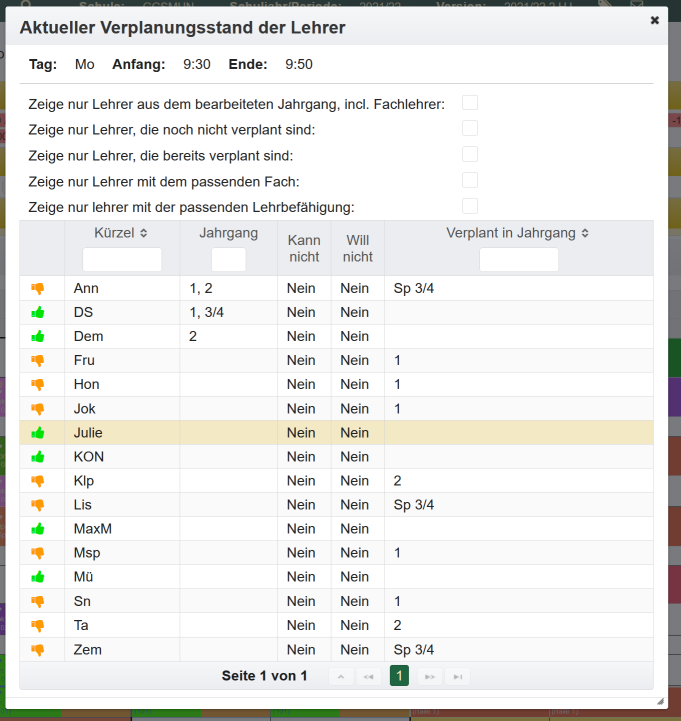Image resolution: width=681 pixels, height=721 pixels.
Task: Click the Kürzel filter text field
Action: tap(122, 260)
